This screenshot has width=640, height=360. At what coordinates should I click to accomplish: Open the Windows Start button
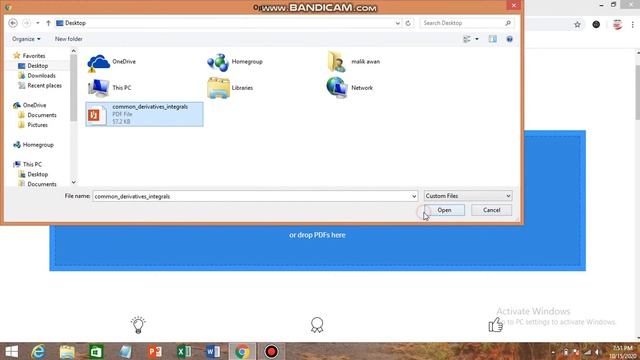tap(12, 351)
